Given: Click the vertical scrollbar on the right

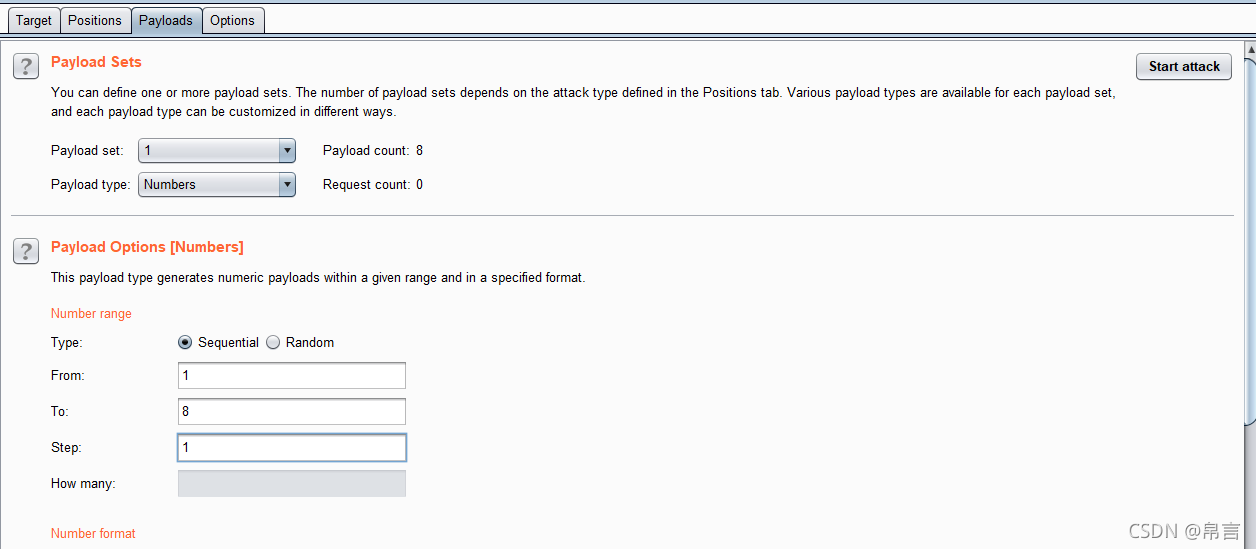Looking at the screenshot, I should 1250,232.
